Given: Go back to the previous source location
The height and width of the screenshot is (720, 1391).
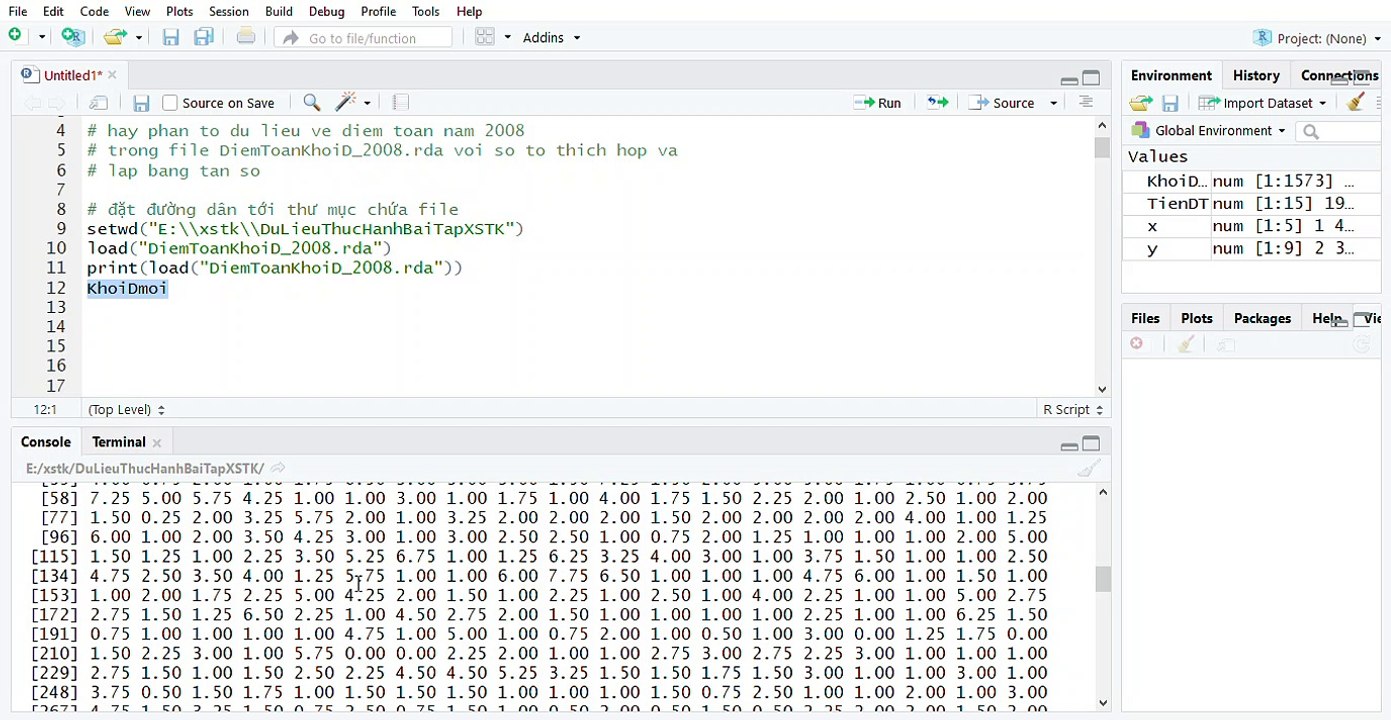Looking at the screenshot, I should tap(32, 103).
